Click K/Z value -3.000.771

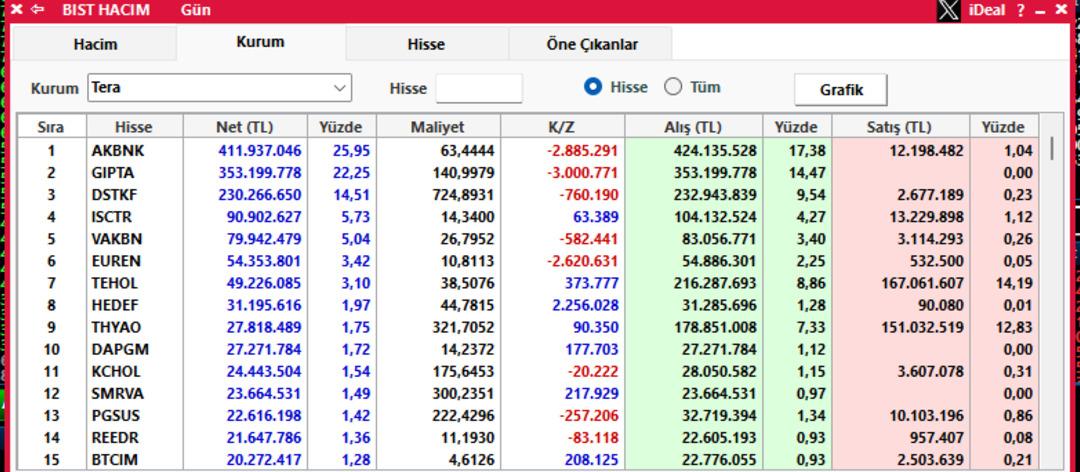click(x=583, y=173)
